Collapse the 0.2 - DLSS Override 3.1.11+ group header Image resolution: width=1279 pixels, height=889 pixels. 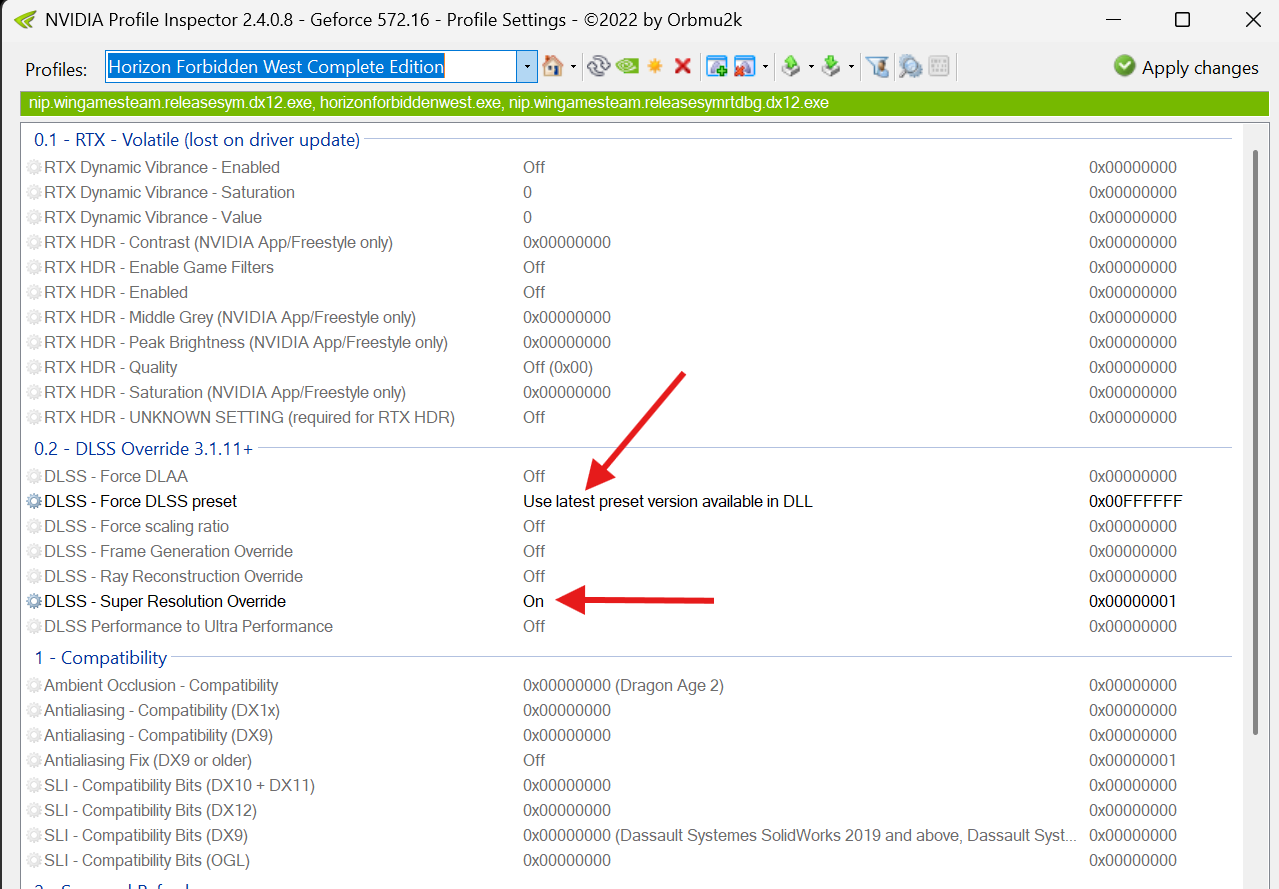[144, 449]
